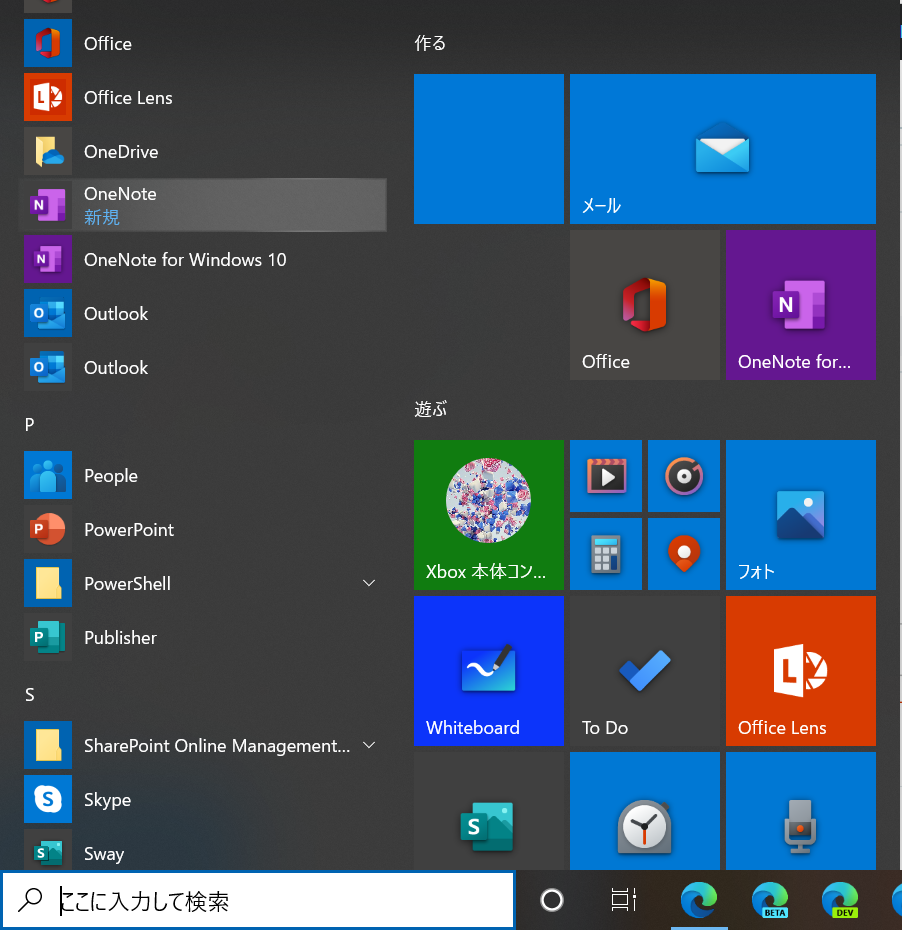
Task: Open the People app
Action: (x=202, y=475)
